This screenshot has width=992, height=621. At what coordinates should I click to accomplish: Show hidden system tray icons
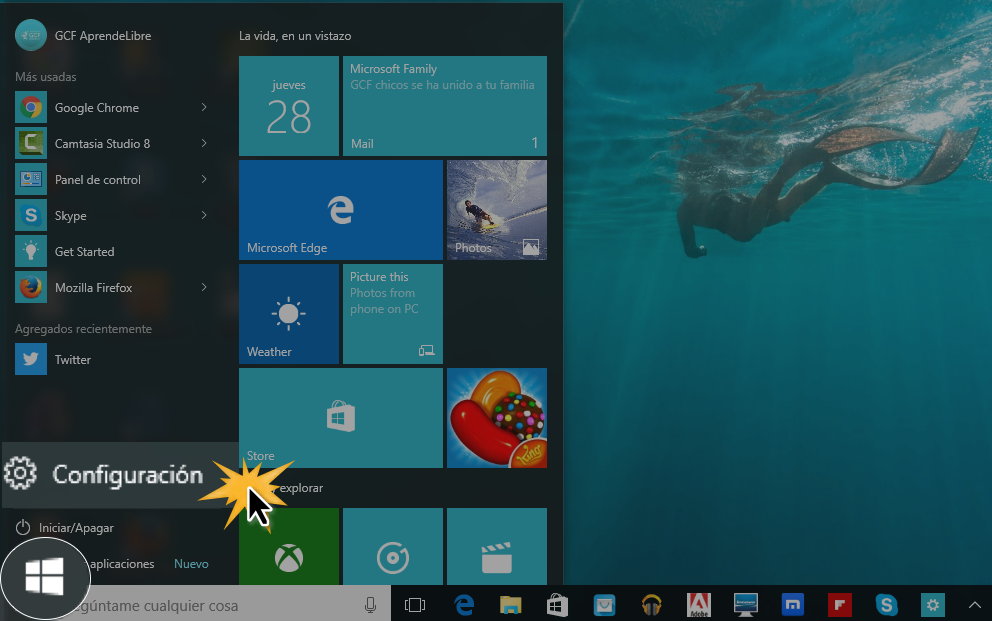pos(974,605)
